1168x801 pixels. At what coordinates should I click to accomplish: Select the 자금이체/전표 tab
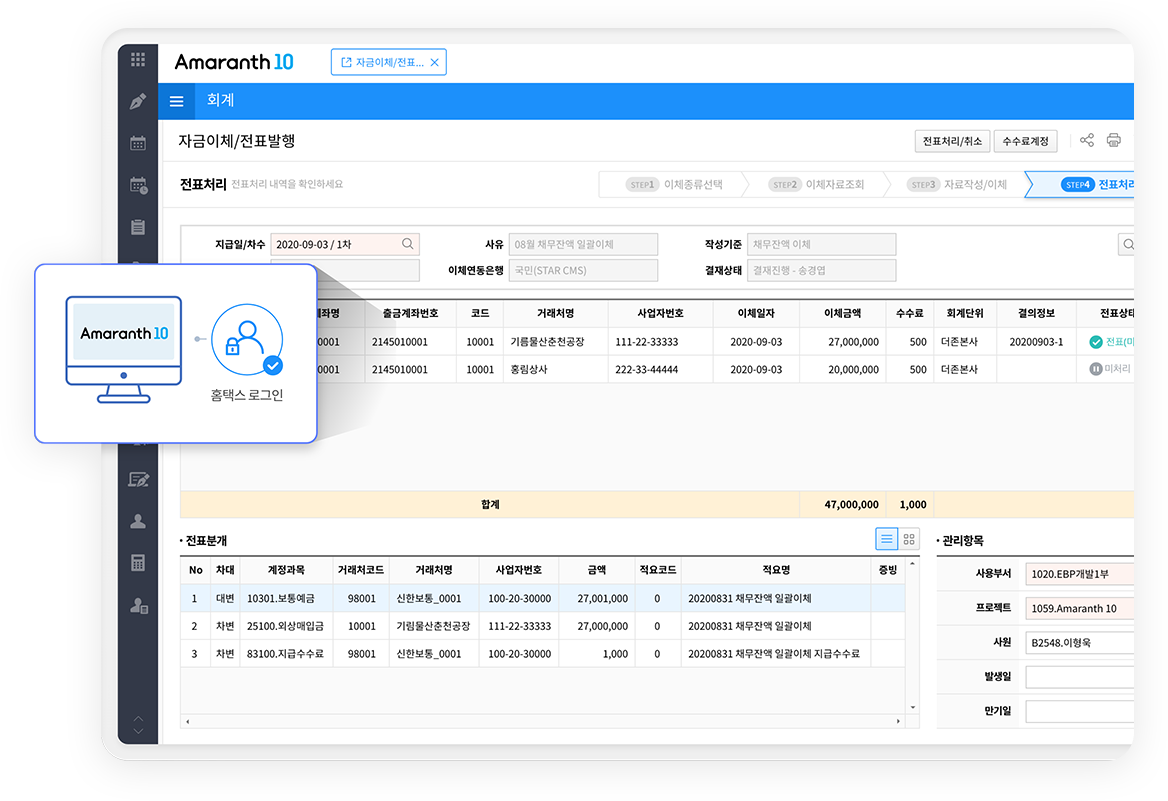389,63
